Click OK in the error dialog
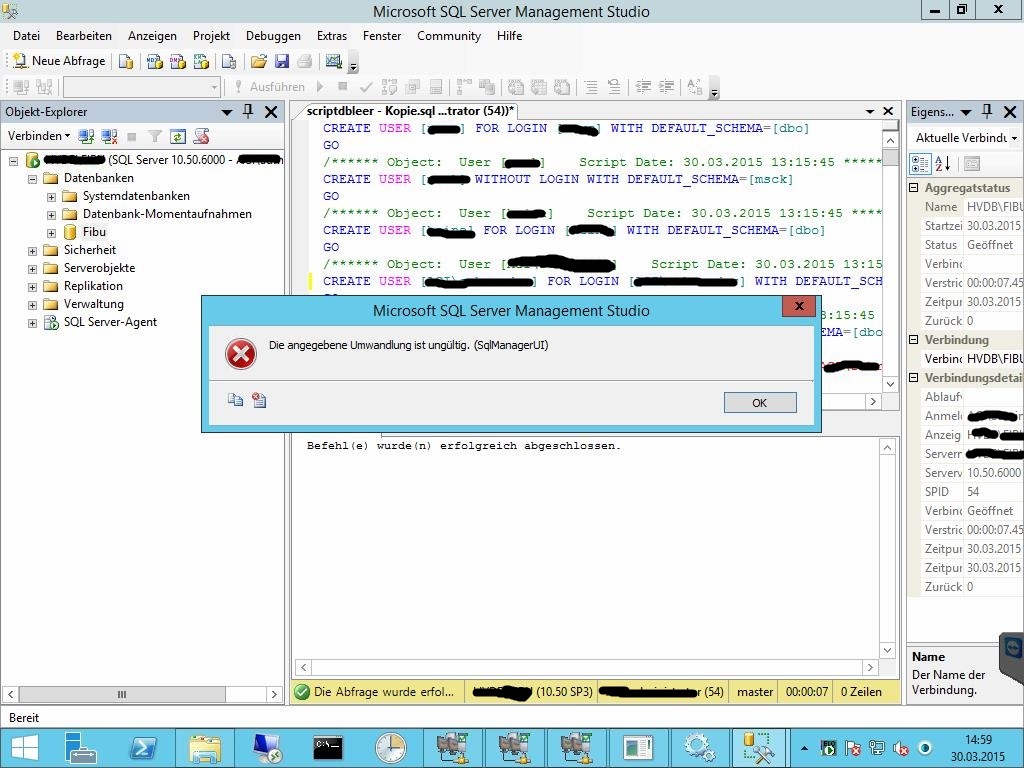 pyautogui.click(x=760, y=403)
